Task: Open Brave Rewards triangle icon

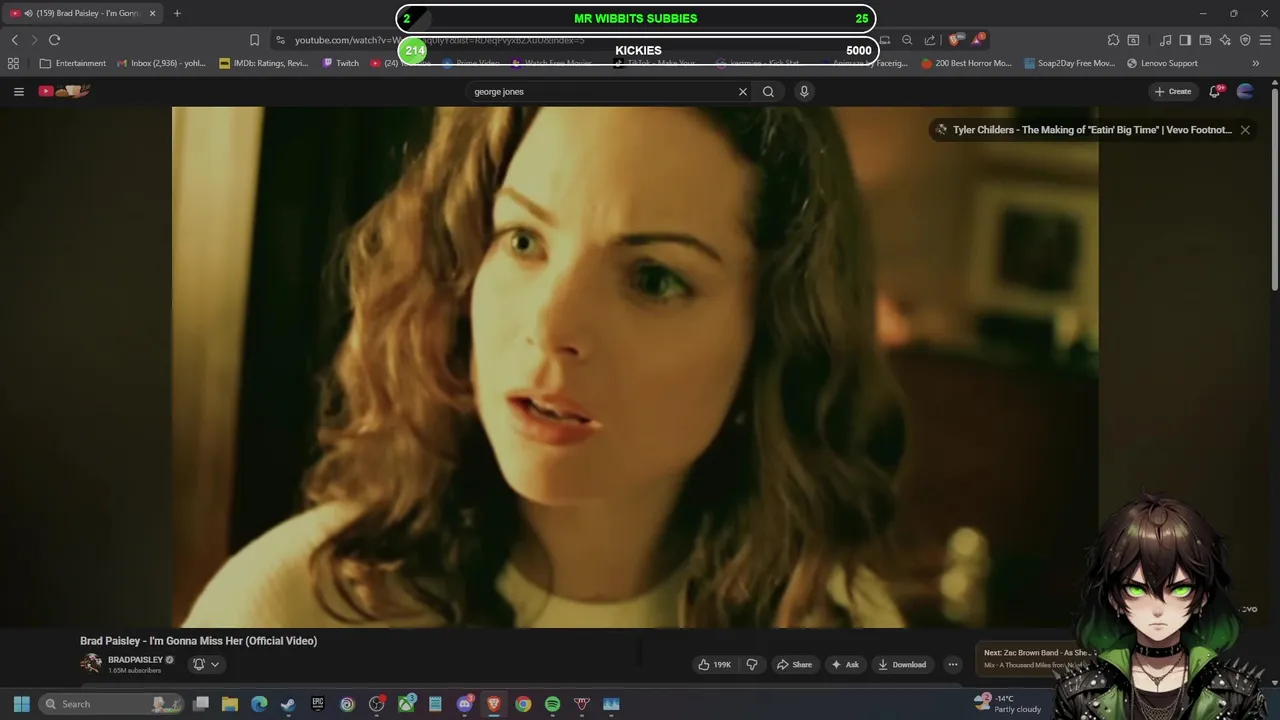Action: click(977, 40)
